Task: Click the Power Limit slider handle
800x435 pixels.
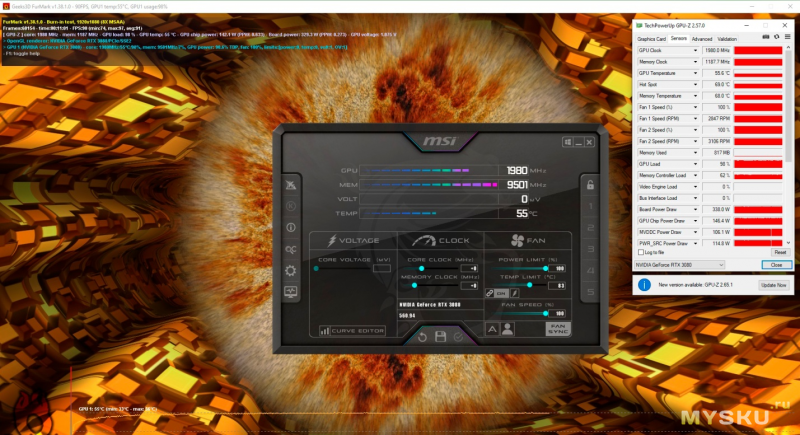Action: (x=545, y=268)
